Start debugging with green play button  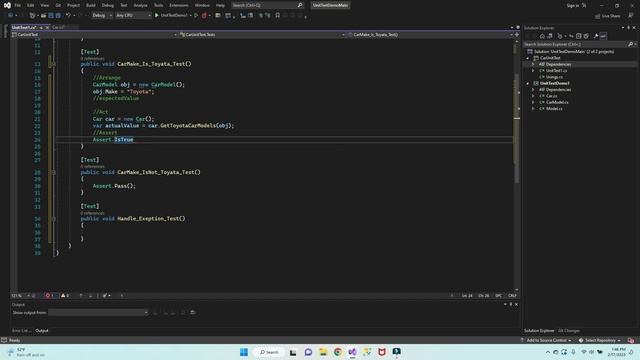(156, 16)
